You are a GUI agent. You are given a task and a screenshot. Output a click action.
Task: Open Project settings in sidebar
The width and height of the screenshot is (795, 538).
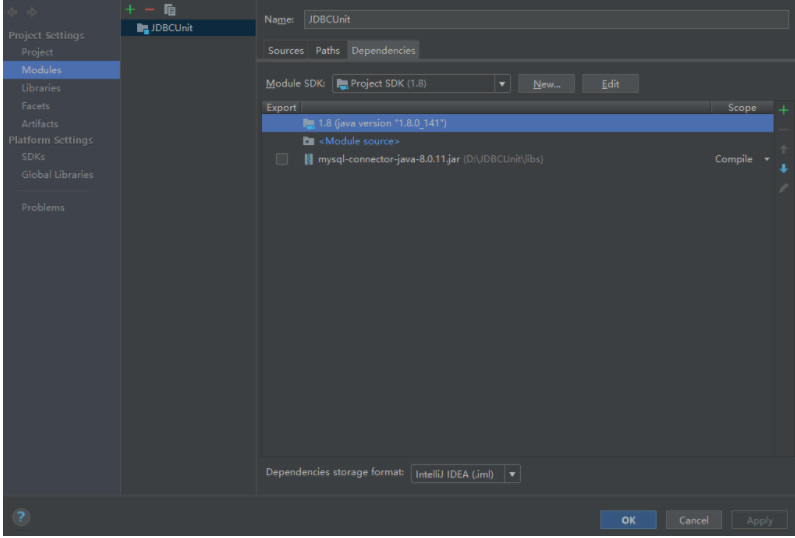click(37, 52)
